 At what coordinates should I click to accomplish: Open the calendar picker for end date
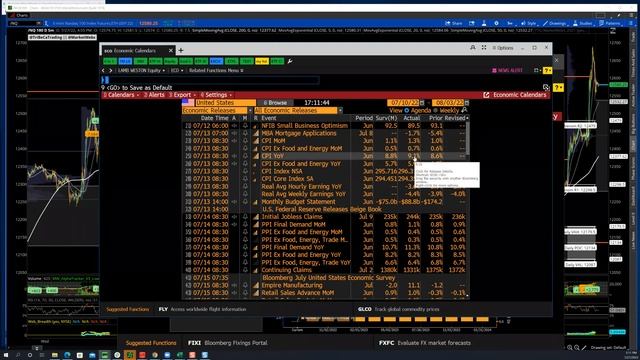point(467,103)
